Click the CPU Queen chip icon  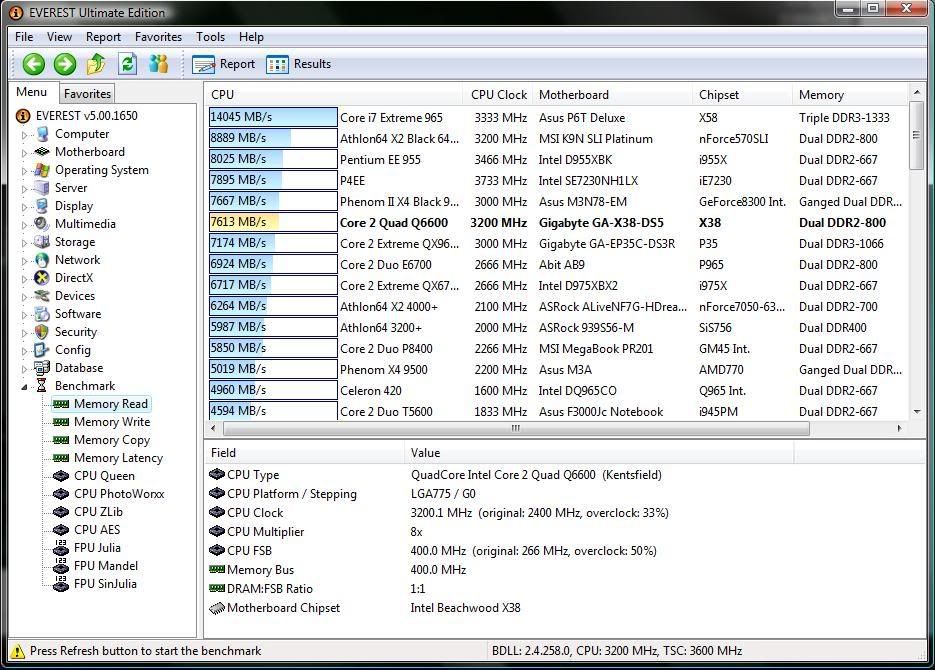(x=61, y=476)
